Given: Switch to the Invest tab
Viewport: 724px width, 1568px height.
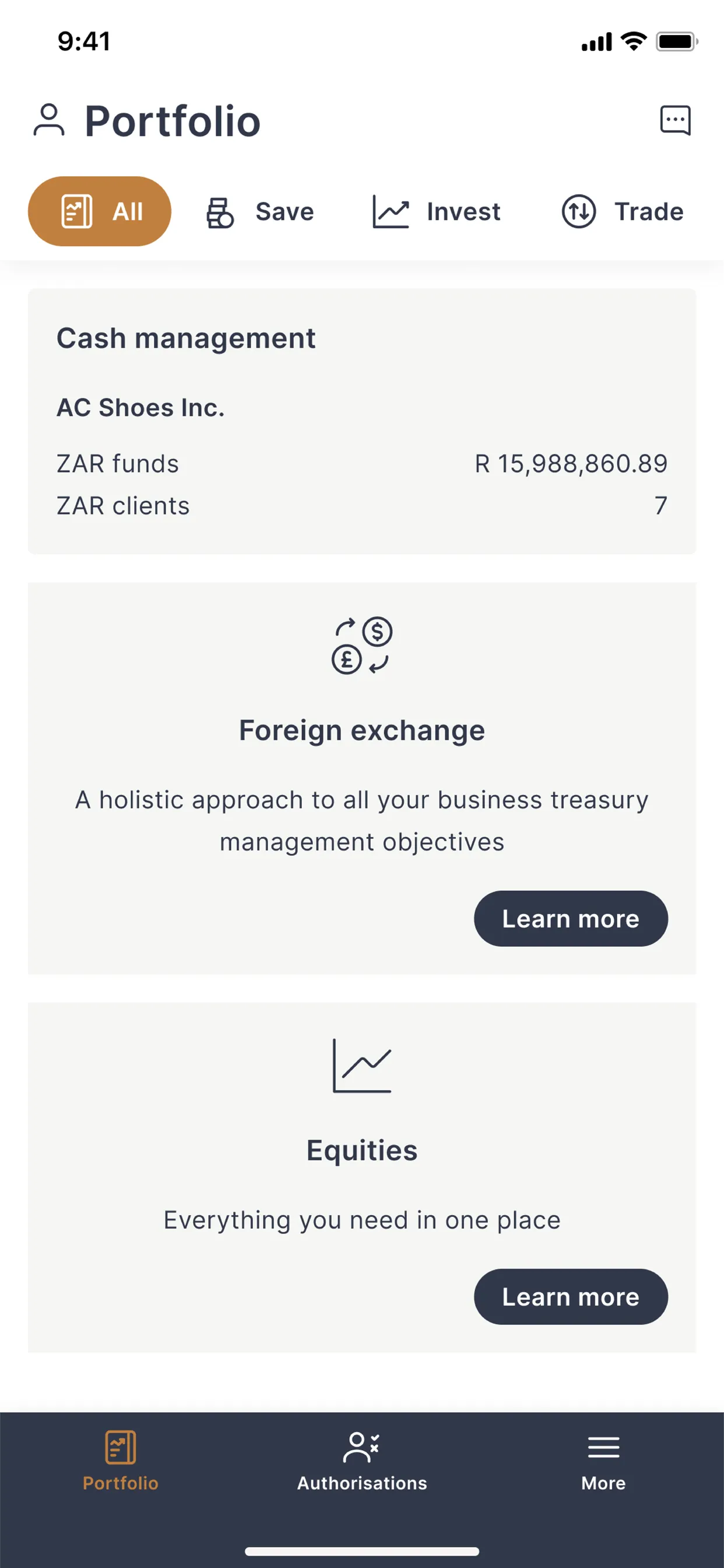Looking at the screenshot, I should [436, 212].
